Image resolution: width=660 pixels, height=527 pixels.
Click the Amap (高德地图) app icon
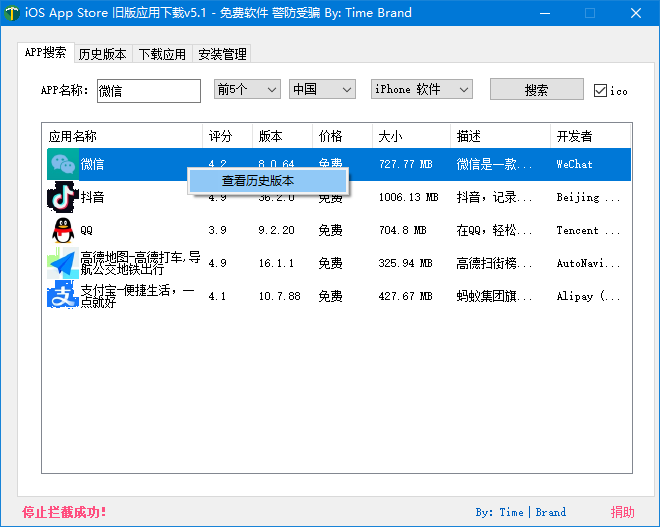(x=63, y=263)
